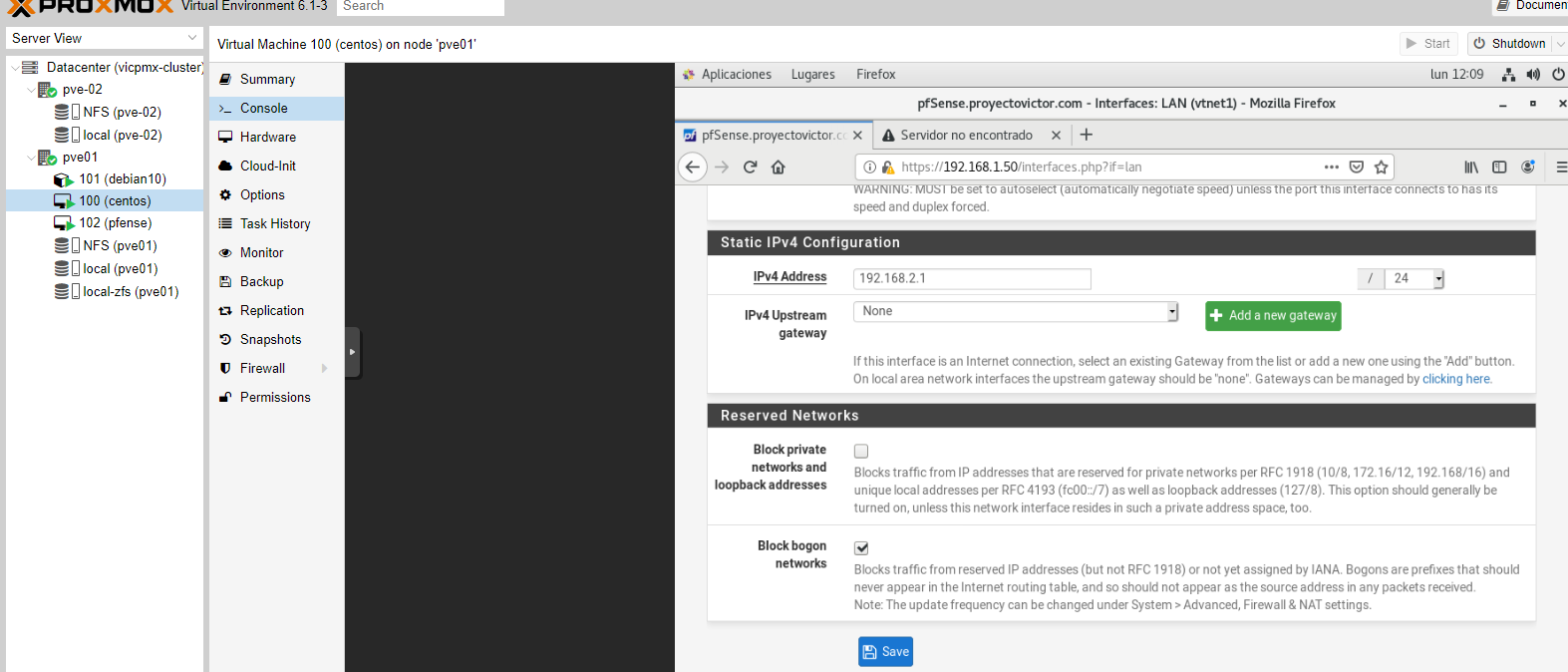Click the network icon in CentOS top bar

click(1509, 74)
